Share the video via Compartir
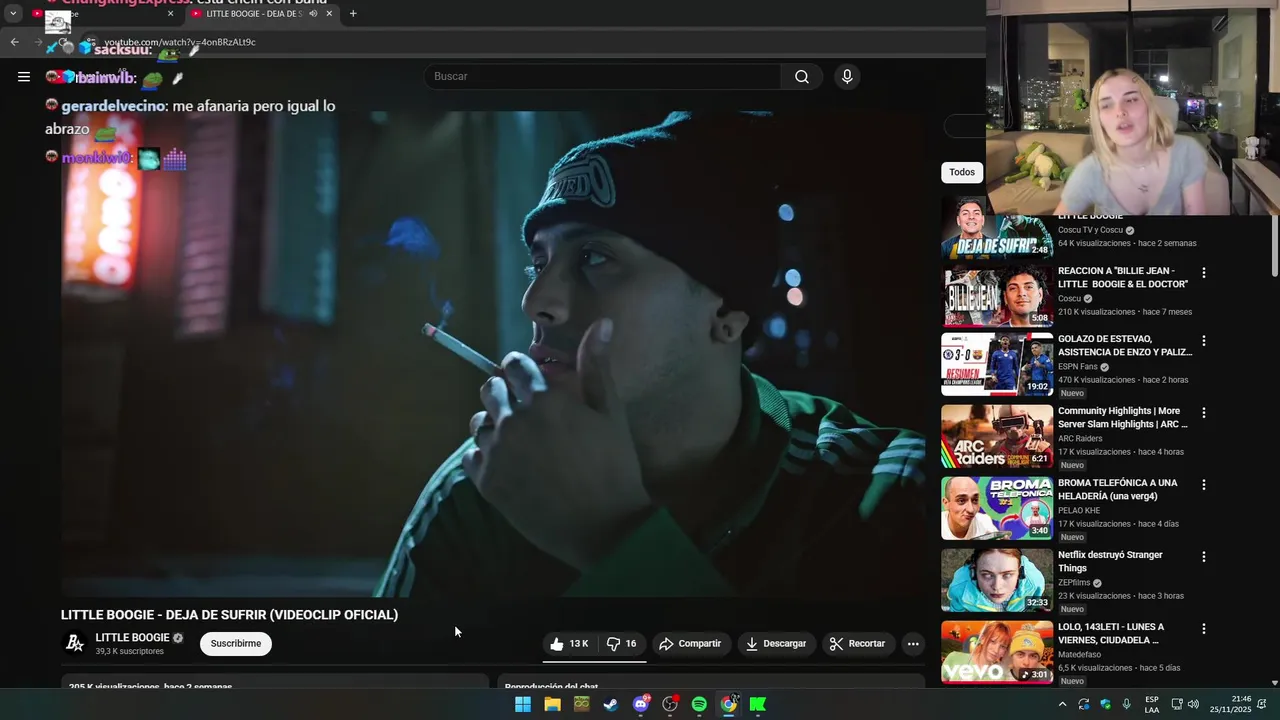1280x720 pixels. click(x=690, y=644)
